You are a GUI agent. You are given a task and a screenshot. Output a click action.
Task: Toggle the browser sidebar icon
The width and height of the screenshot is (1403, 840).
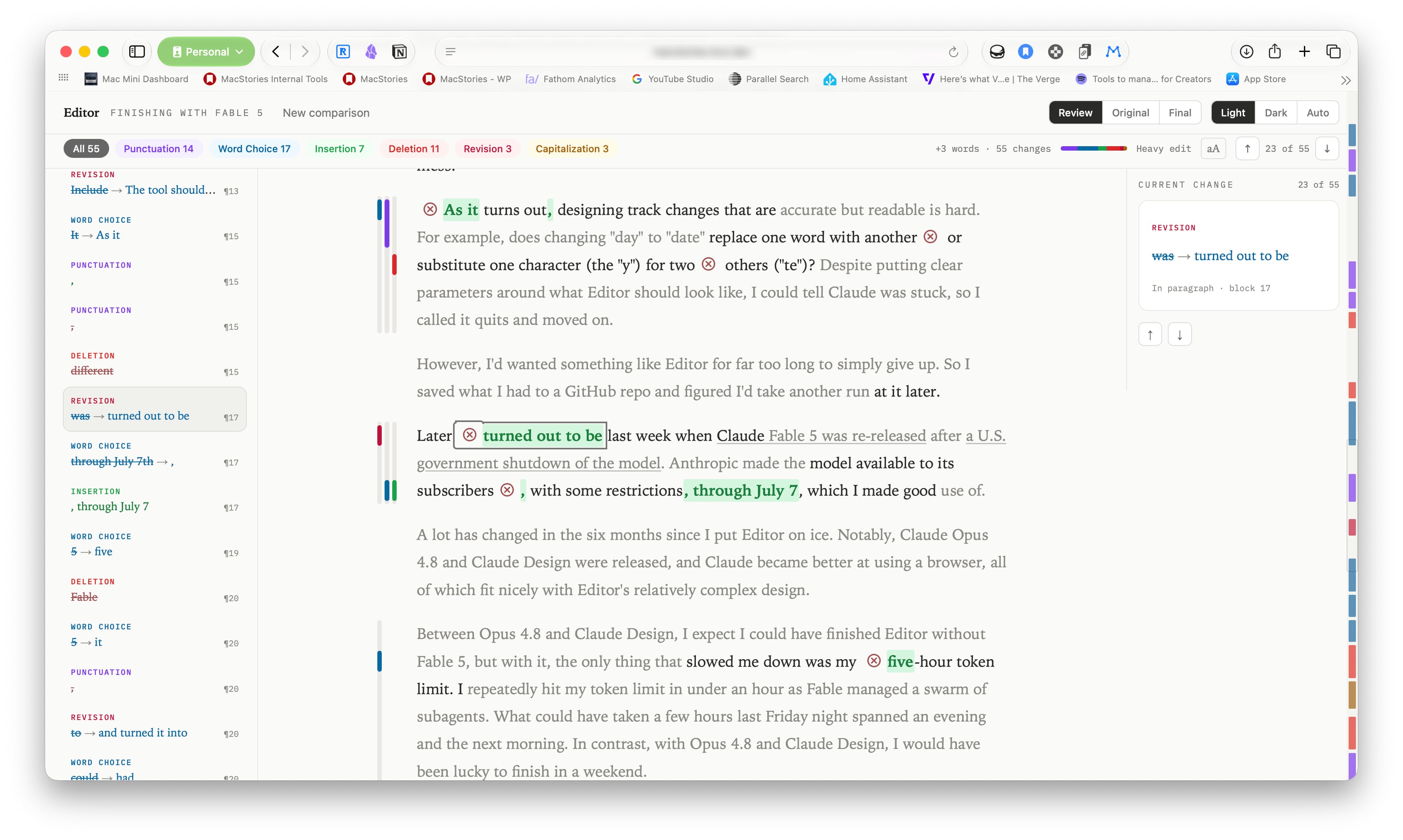137,52
